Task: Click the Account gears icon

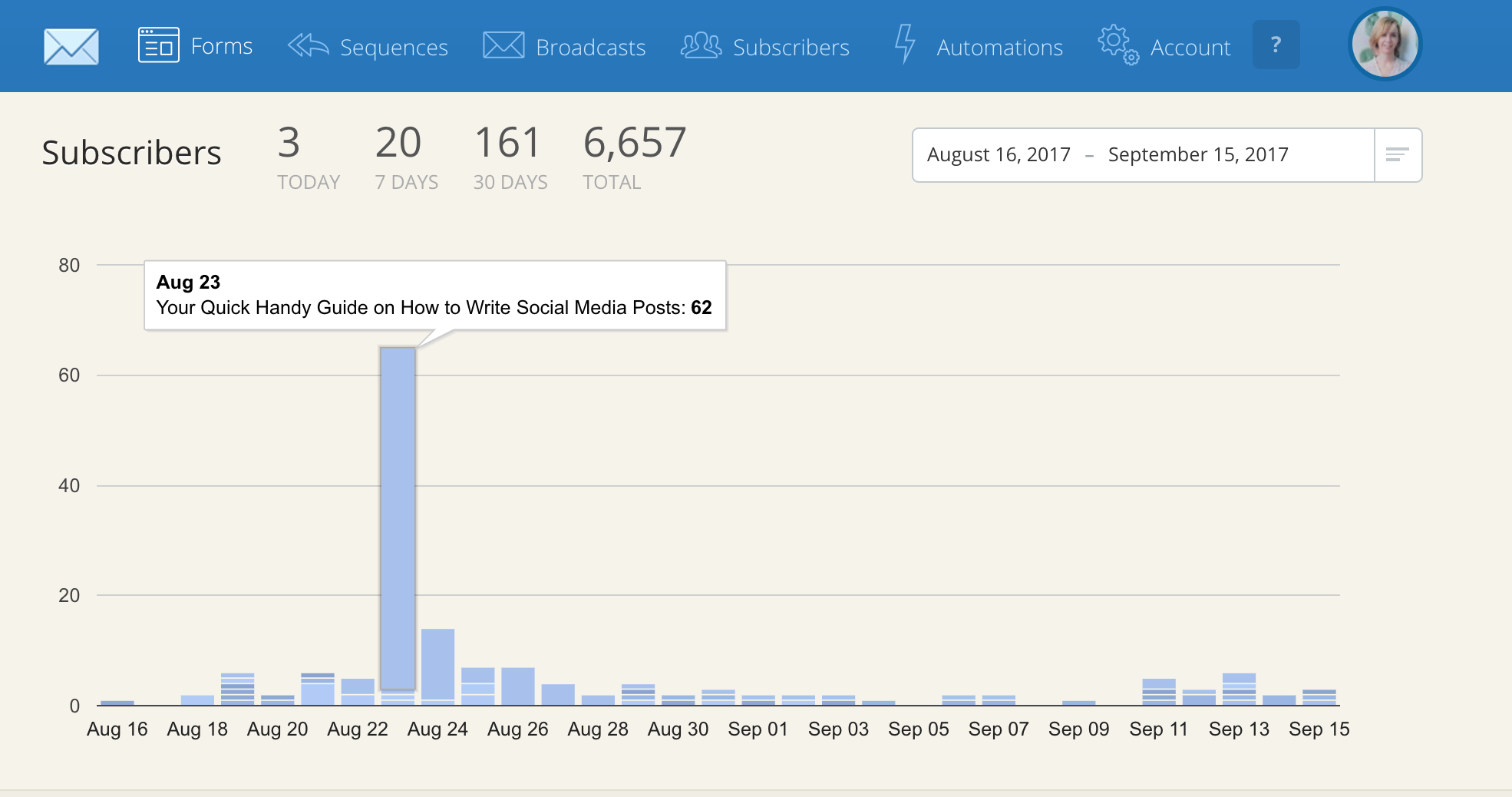Action: point(1117,45)
